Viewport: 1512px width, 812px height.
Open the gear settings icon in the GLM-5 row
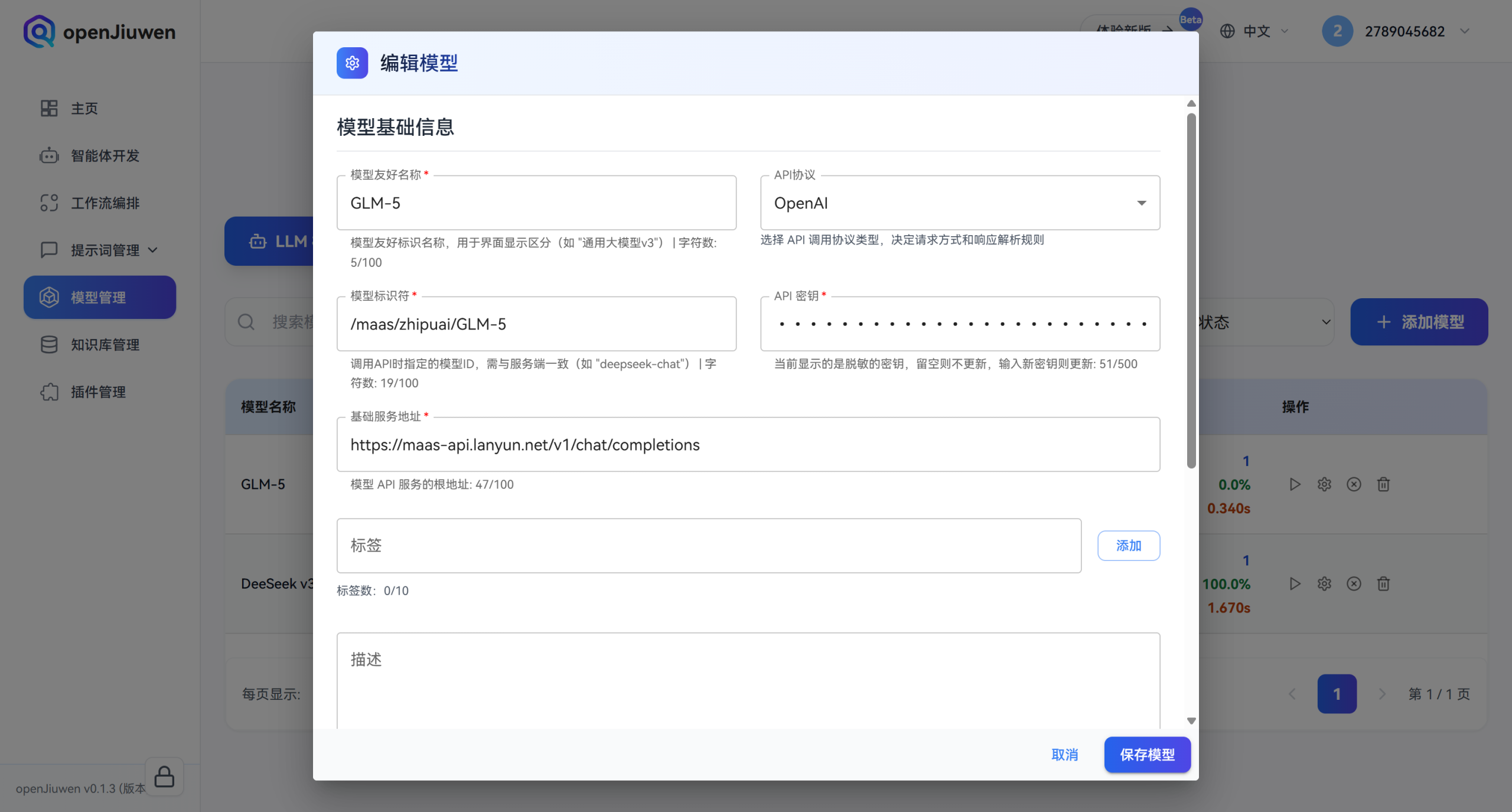click(x=1324, y=484)
